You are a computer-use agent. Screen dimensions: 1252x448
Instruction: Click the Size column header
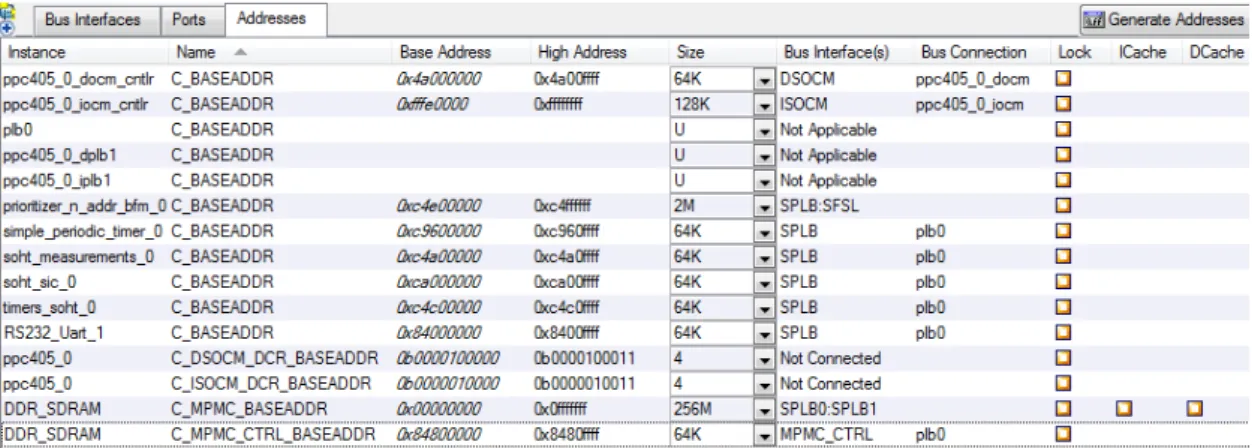coord(691,52)
